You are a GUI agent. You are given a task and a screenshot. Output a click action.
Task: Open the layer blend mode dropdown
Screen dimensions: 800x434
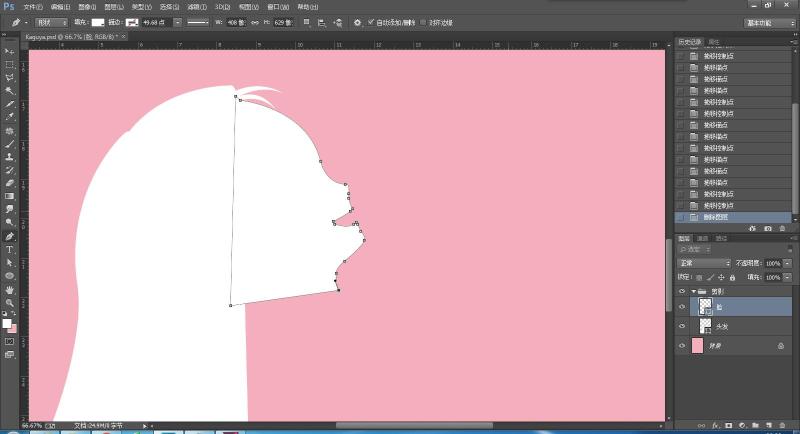click(705, 263)
